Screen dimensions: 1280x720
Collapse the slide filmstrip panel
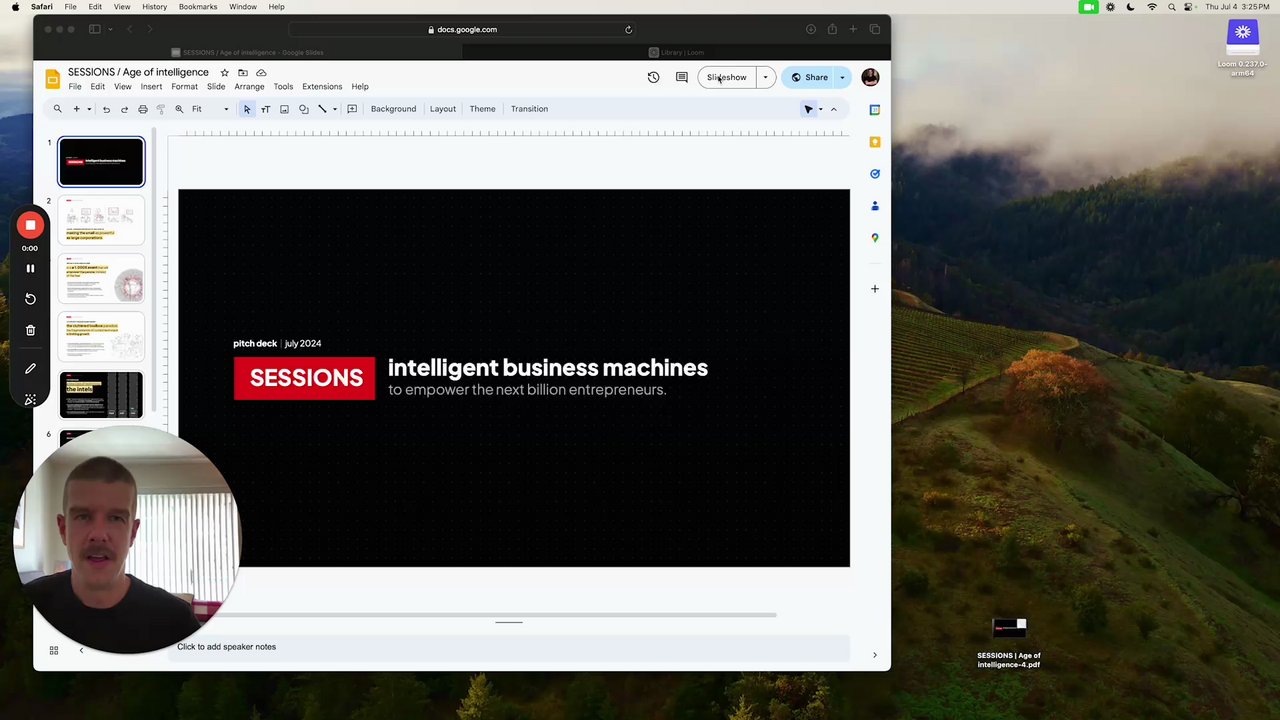pyautogui.click(x=81, y=650)
